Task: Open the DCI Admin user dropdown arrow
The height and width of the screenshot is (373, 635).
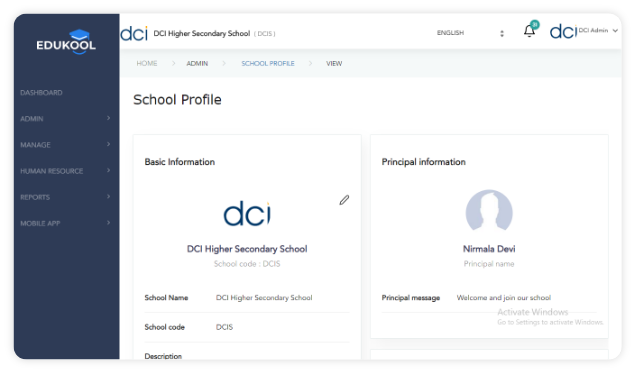Action: click(x=615, y=30)
